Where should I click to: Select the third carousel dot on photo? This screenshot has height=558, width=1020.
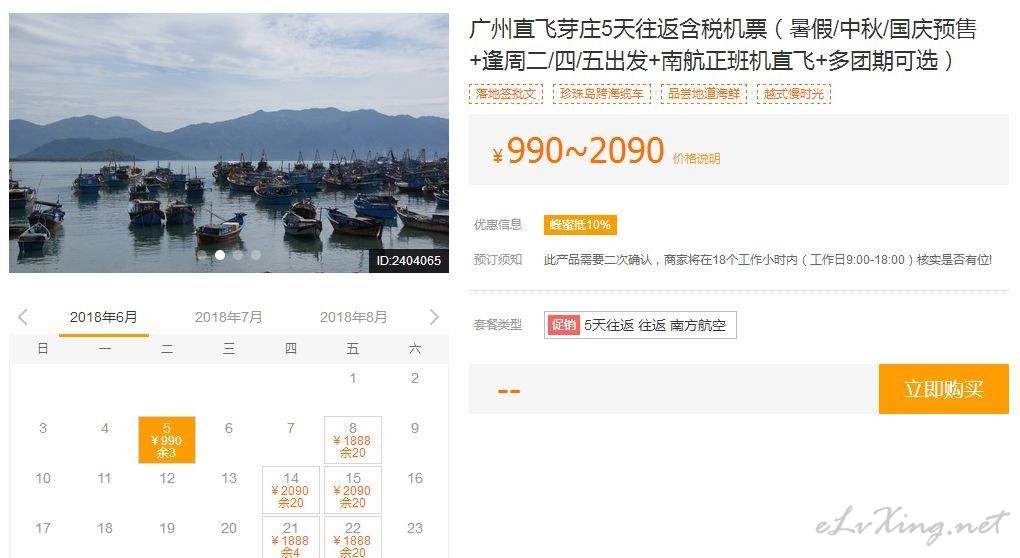[238, 255]
